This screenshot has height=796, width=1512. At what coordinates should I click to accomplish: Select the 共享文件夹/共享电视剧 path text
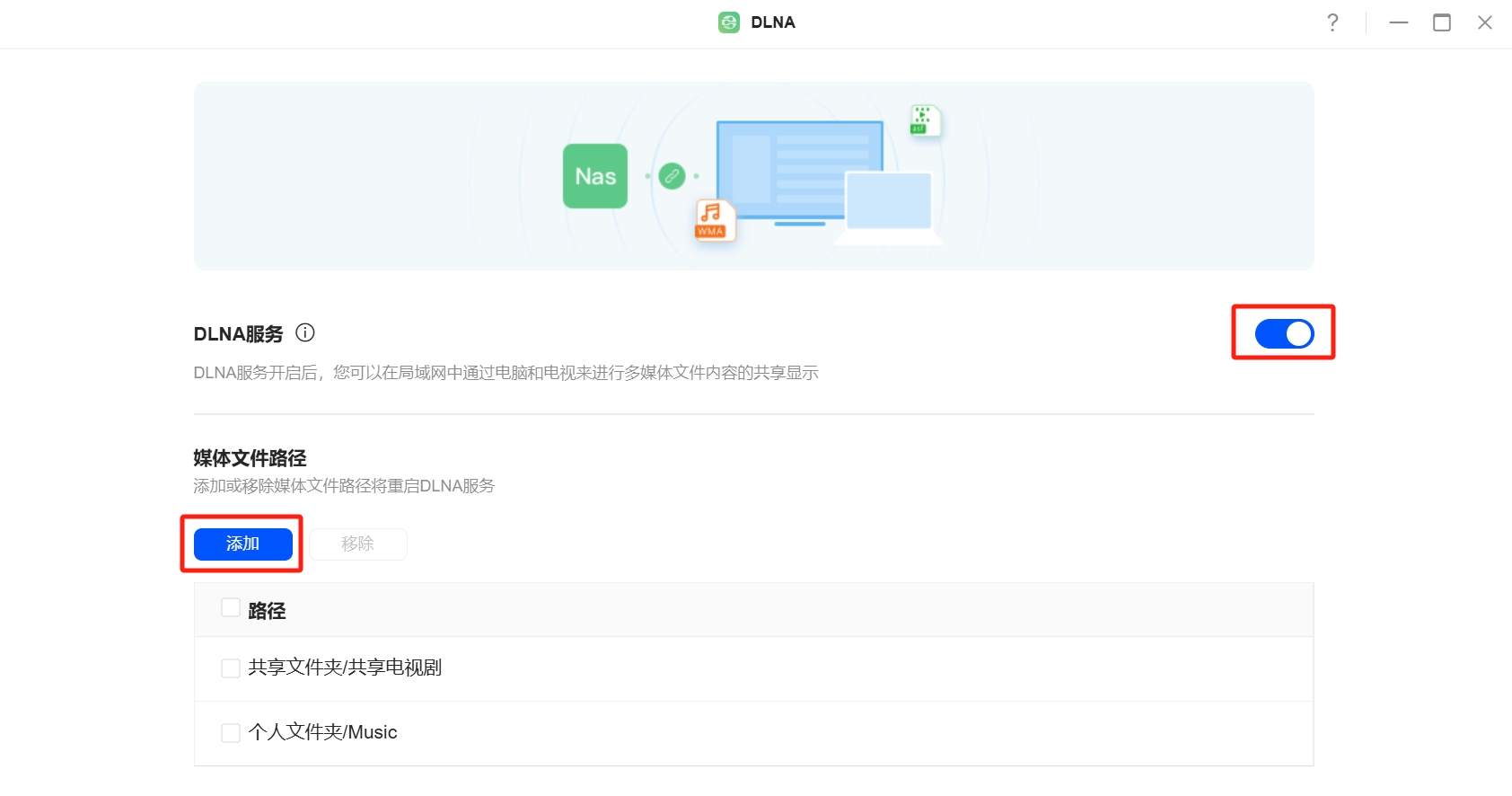point(345,668)
